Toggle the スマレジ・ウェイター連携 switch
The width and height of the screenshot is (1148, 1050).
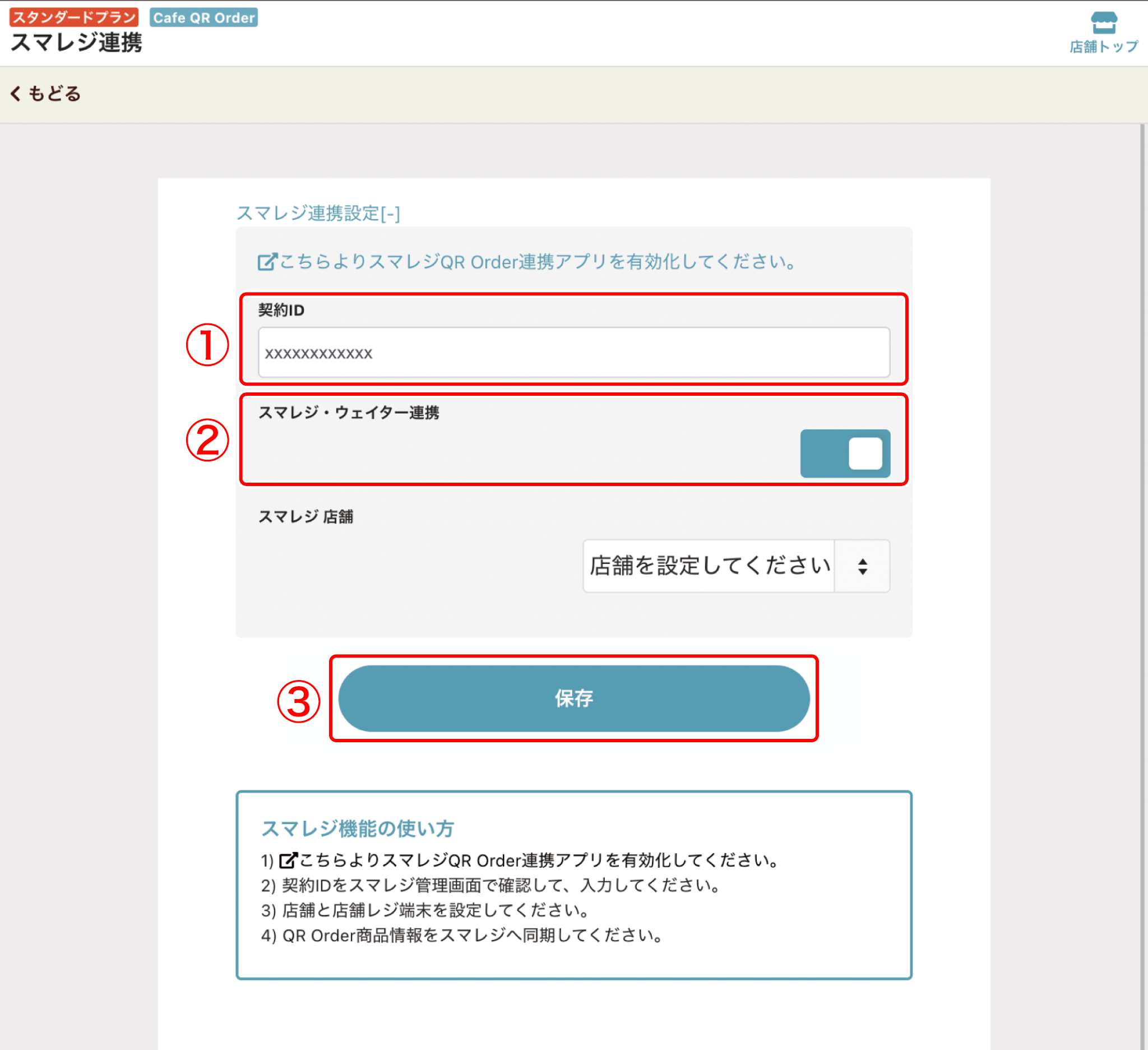845,454
